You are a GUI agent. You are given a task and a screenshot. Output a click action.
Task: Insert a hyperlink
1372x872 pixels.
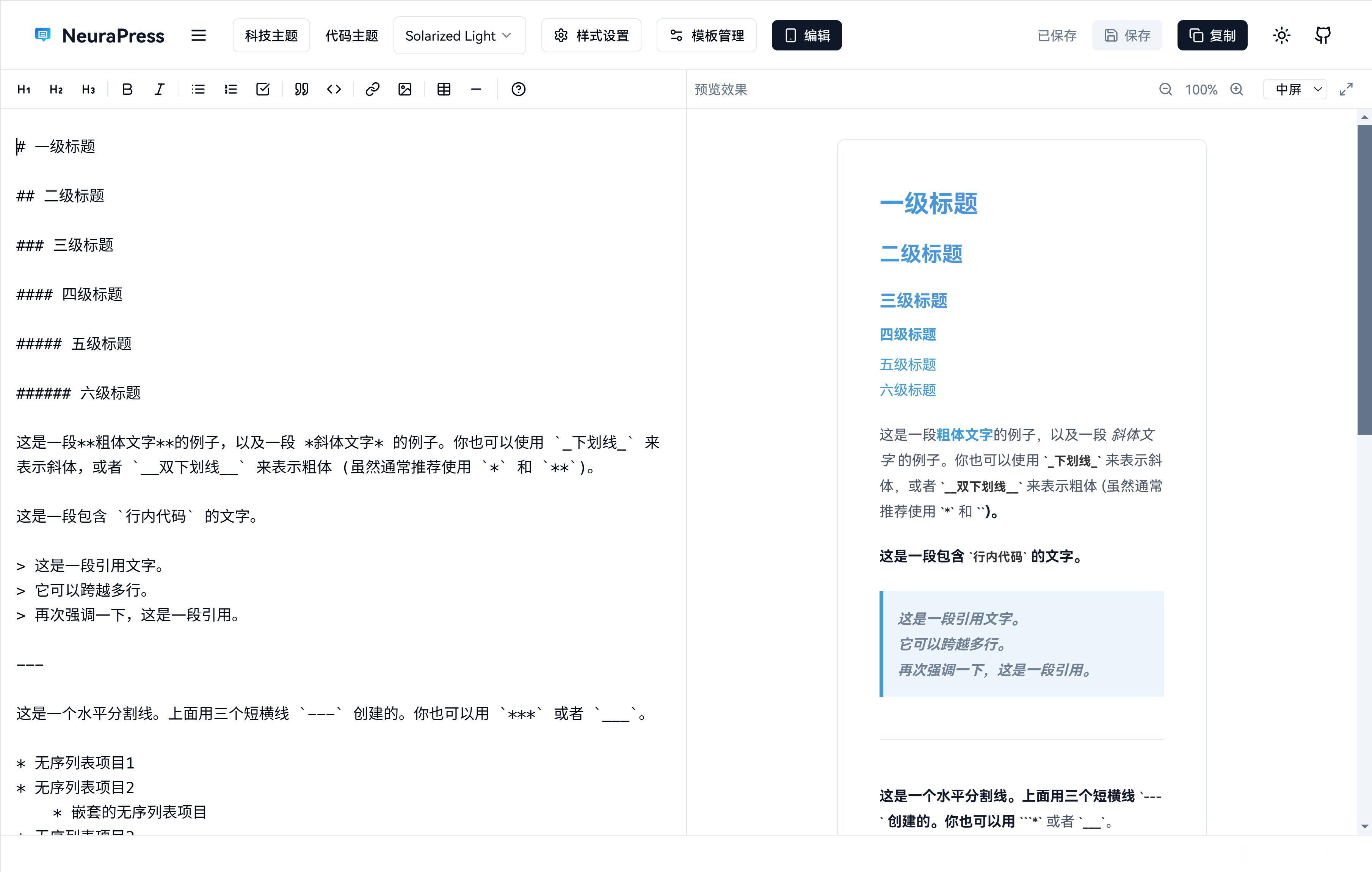tap(373, 90)
